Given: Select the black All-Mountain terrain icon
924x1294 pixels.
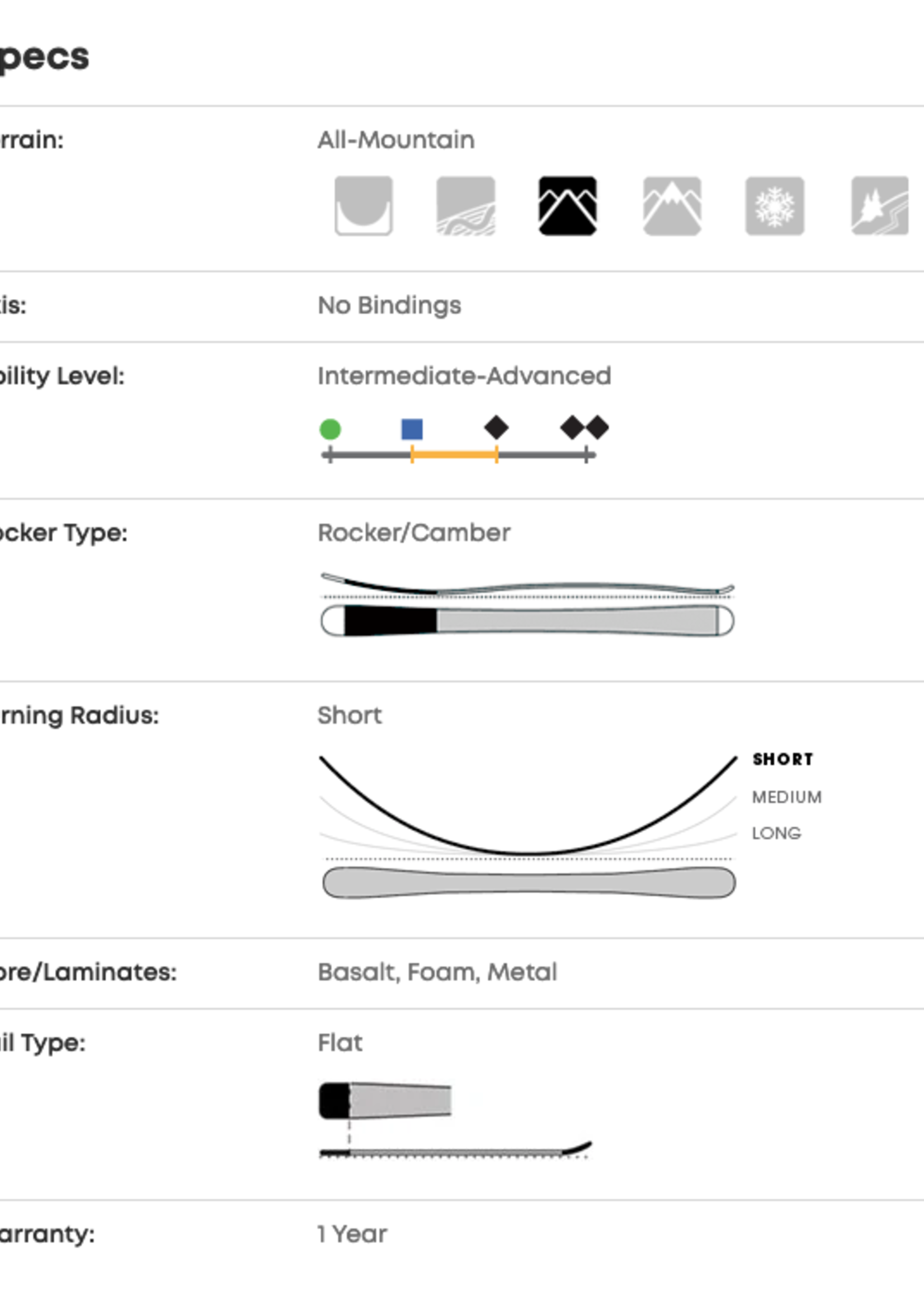Looking at the screenshot, I should point(568,205).
